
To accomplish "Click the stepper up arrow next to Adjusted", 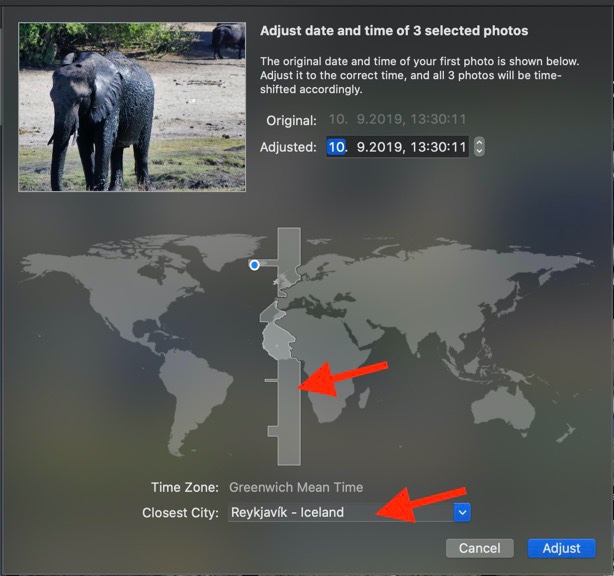I will [x=479, y=143].
